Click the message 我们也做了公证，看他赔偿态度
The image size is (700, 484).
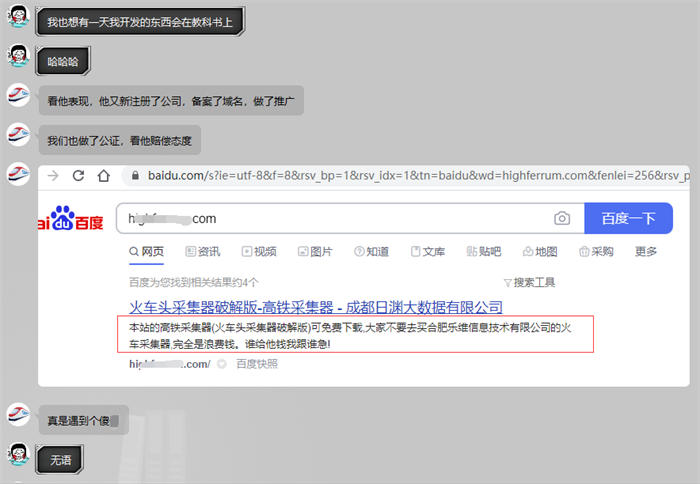pyautogui.click(x=120, y=141)
